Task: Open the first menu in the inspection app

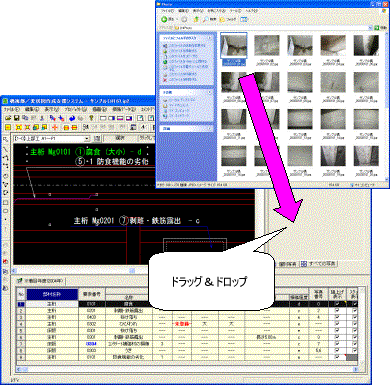Action: 11,109
